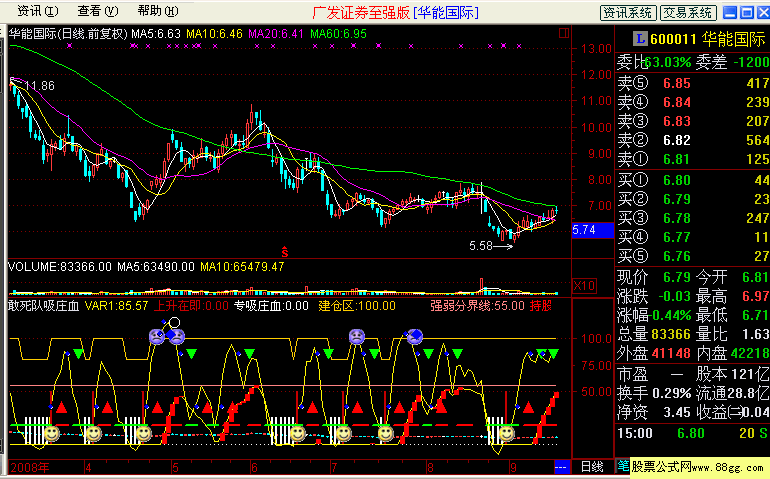
Task: Click the VAR1:85.57 indicator value
Action: (x=116, y=306)
